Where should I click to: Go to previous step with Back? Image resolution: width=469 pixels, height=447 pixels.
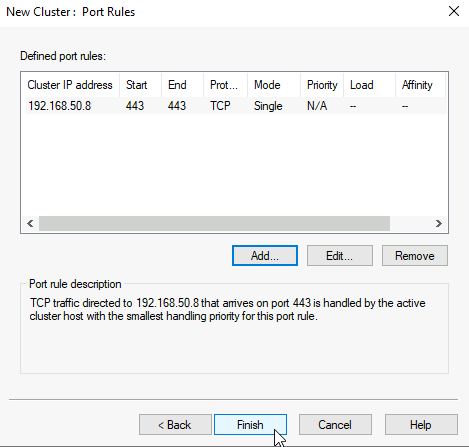coord(175,425)
